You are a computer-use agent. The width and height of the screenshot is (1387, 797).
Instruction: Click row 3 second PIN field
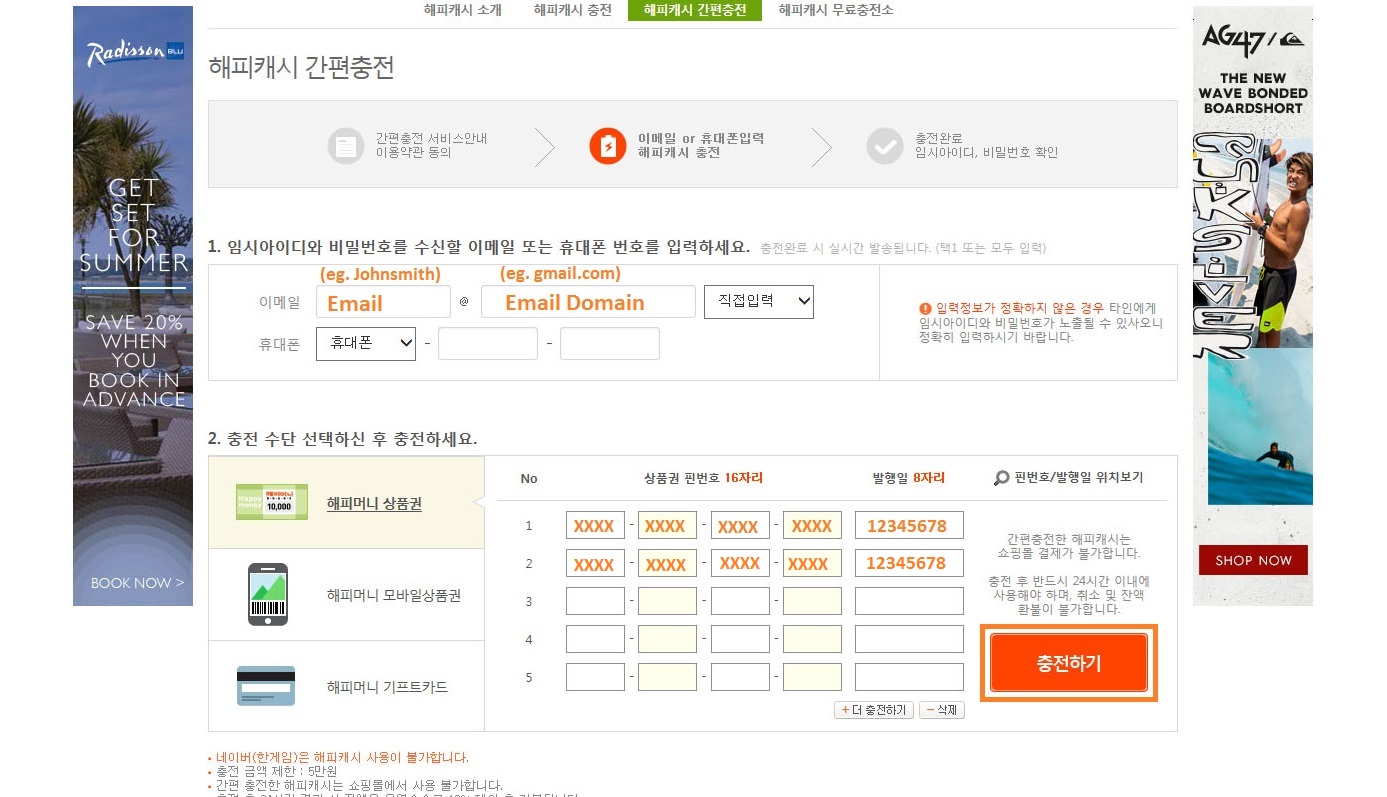click(667, 601)
